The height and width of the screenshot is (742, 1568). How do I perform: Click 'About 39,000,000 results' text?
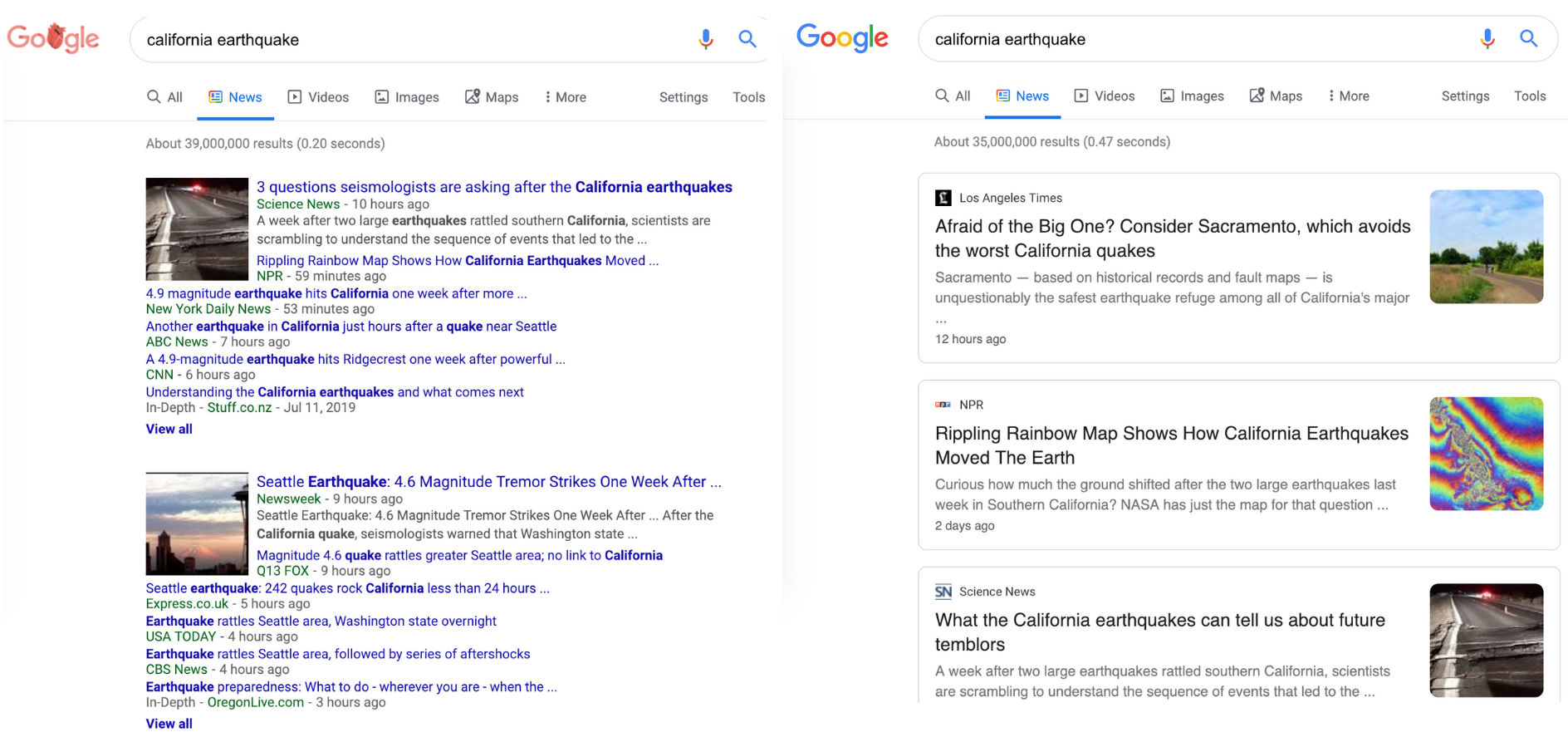point(266,144)
